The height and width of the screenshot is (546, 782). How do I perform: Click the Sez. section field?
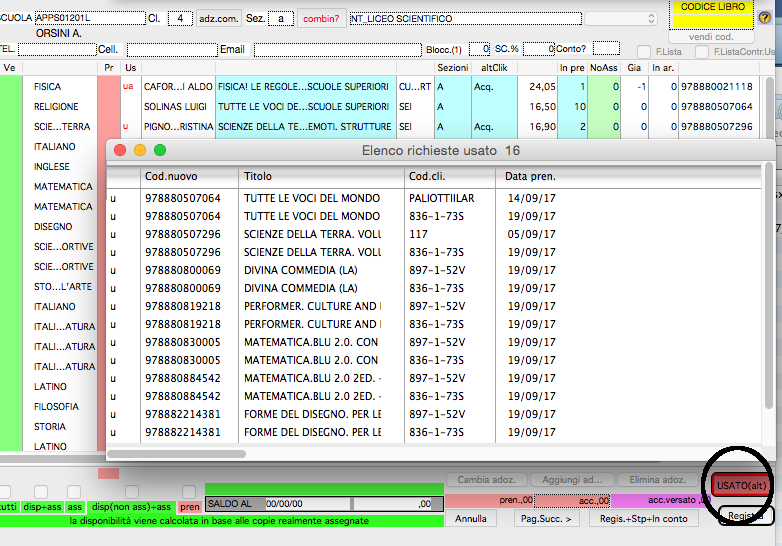coord(281,18)
